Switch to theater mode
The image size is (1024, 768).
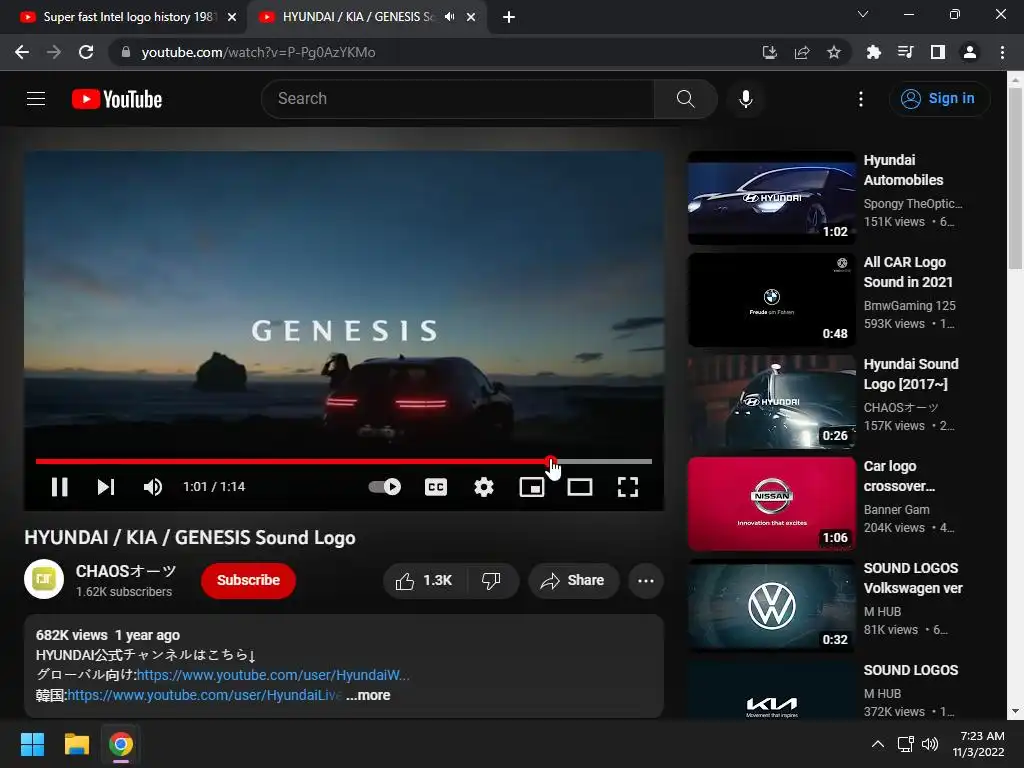click(580, 487)
